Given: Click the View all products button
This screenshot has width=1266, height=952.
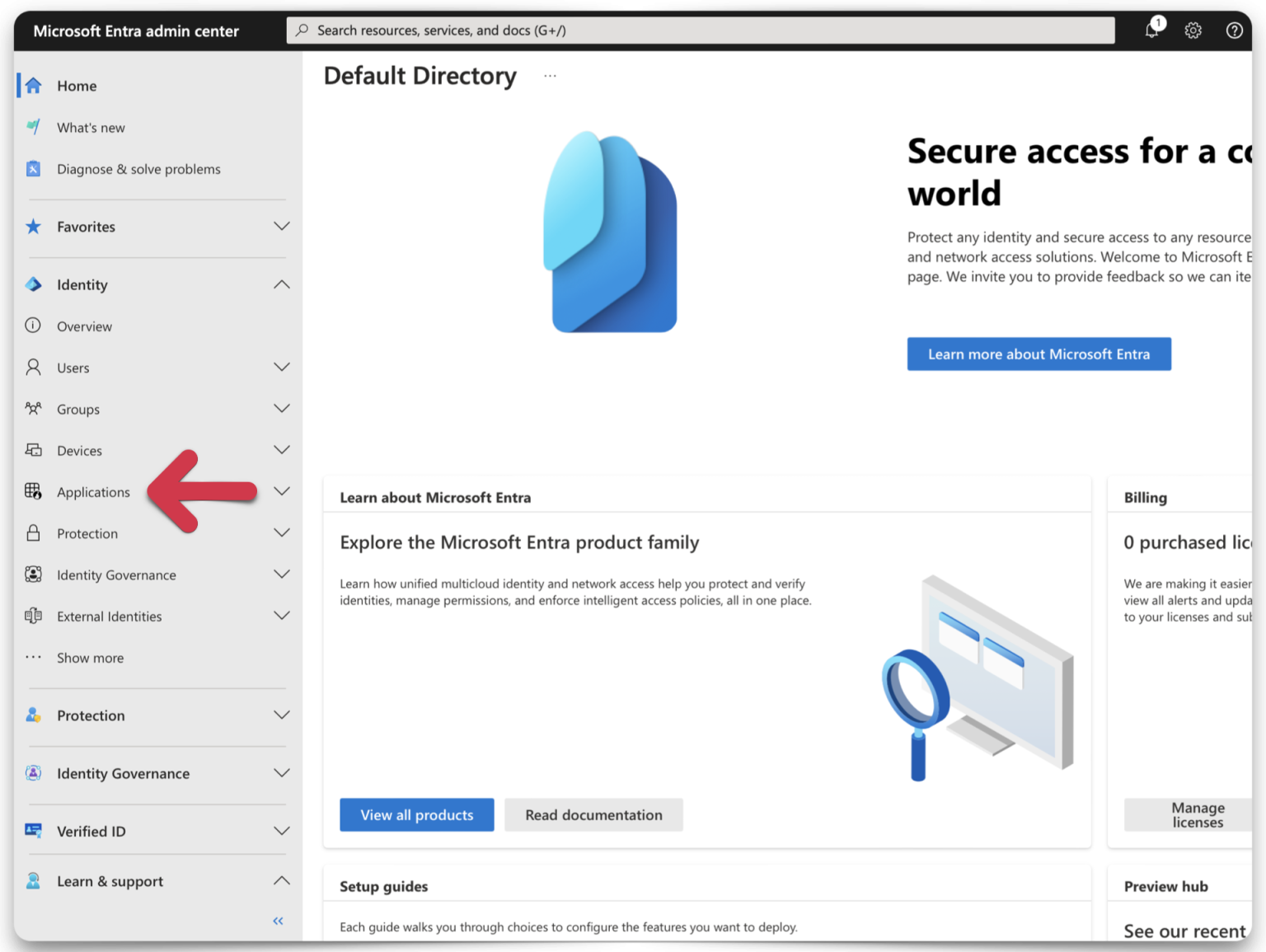Looking at the screenshot, I should point(416,814).
